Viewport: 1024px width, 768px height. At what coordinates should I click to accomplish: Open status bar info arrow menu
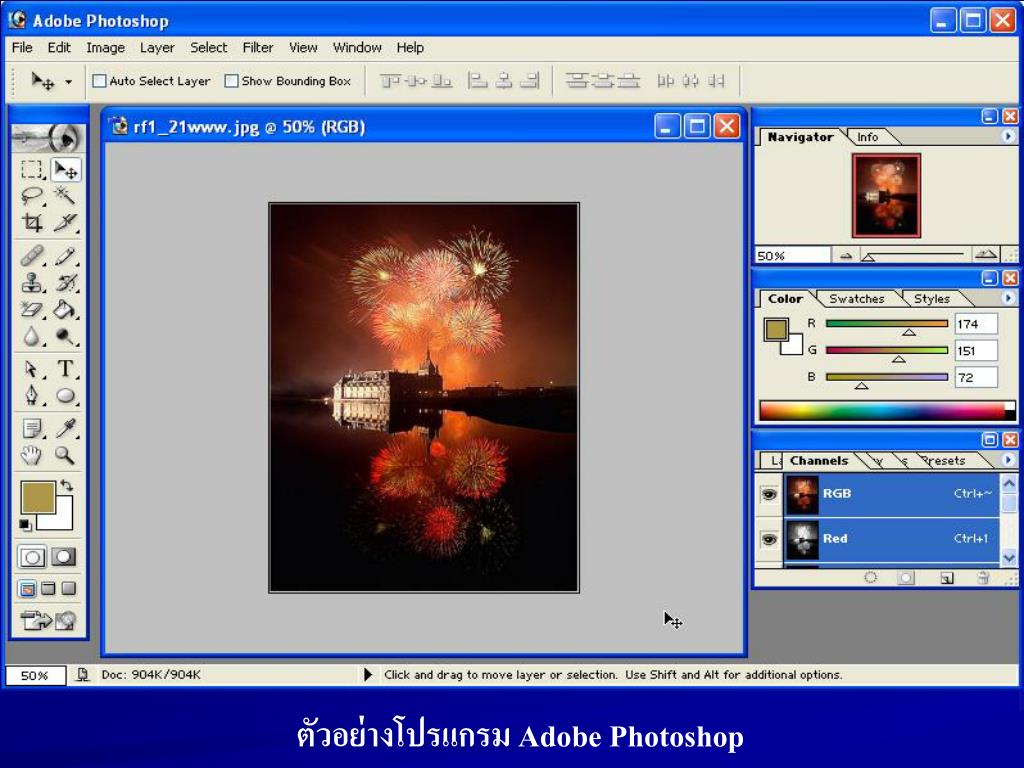click(x=368, y=675)
